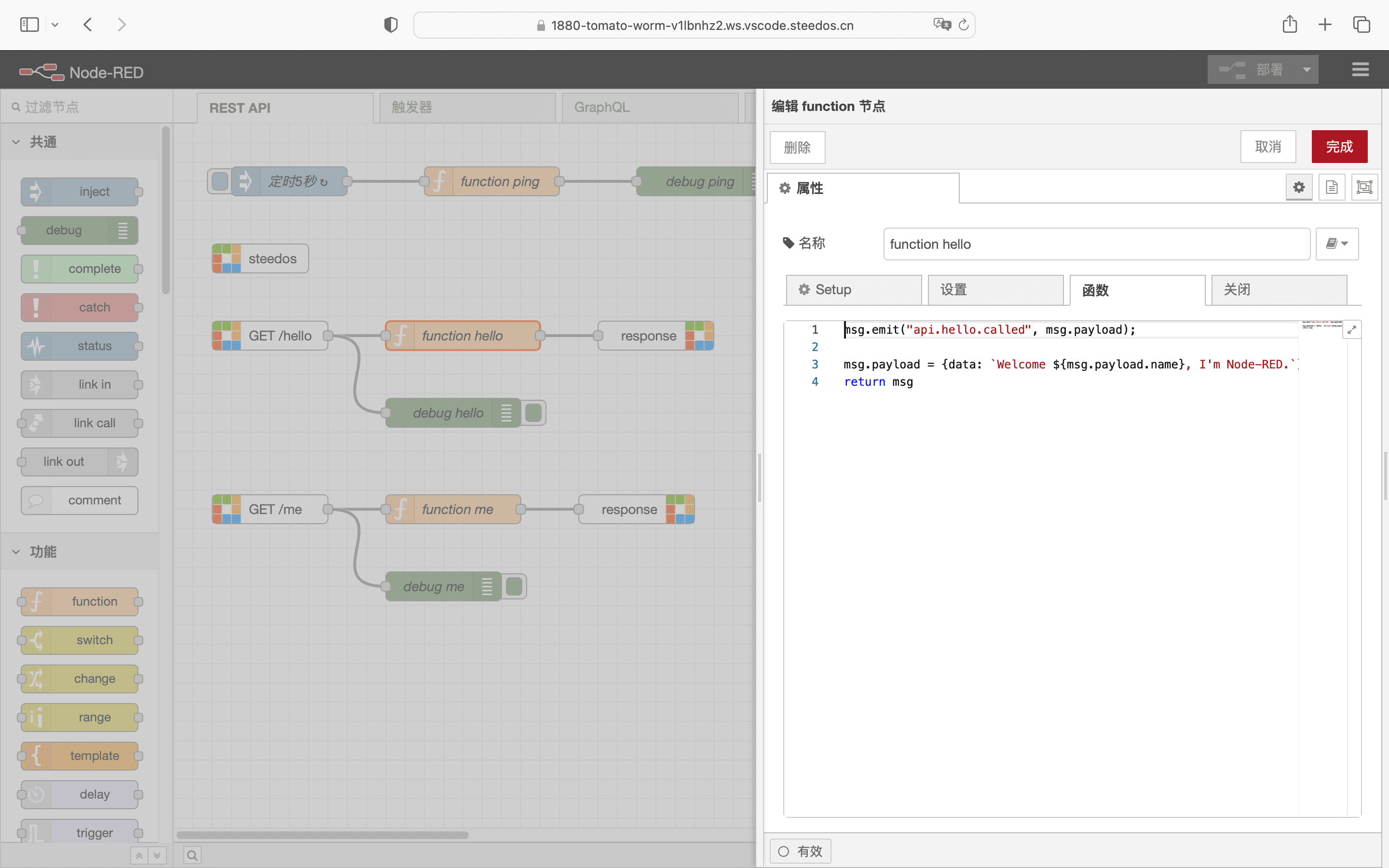Collapse all palette categories arrow

(139, 855)
